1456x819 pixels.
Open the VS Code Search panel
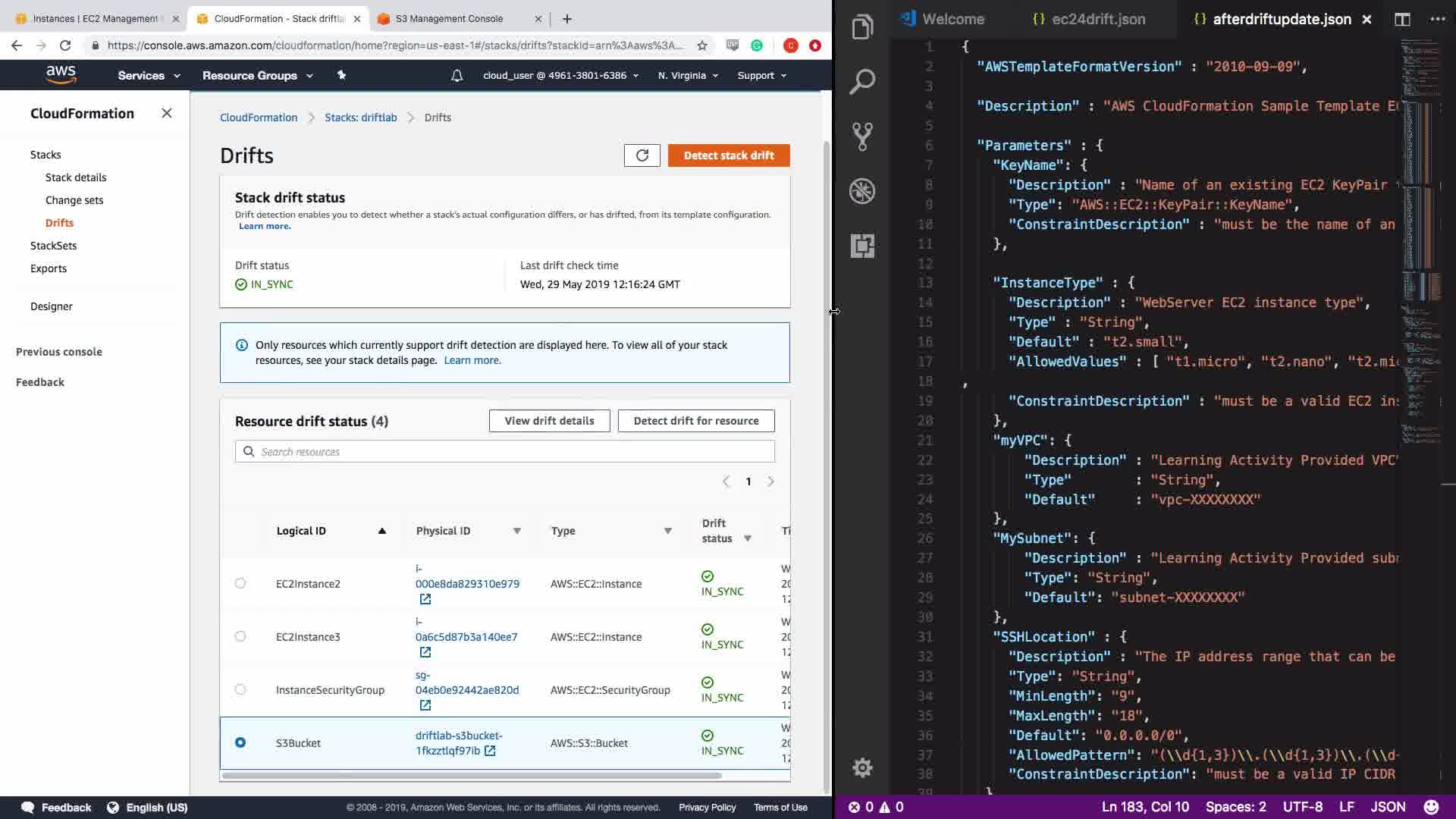click(x=862, y=81)
